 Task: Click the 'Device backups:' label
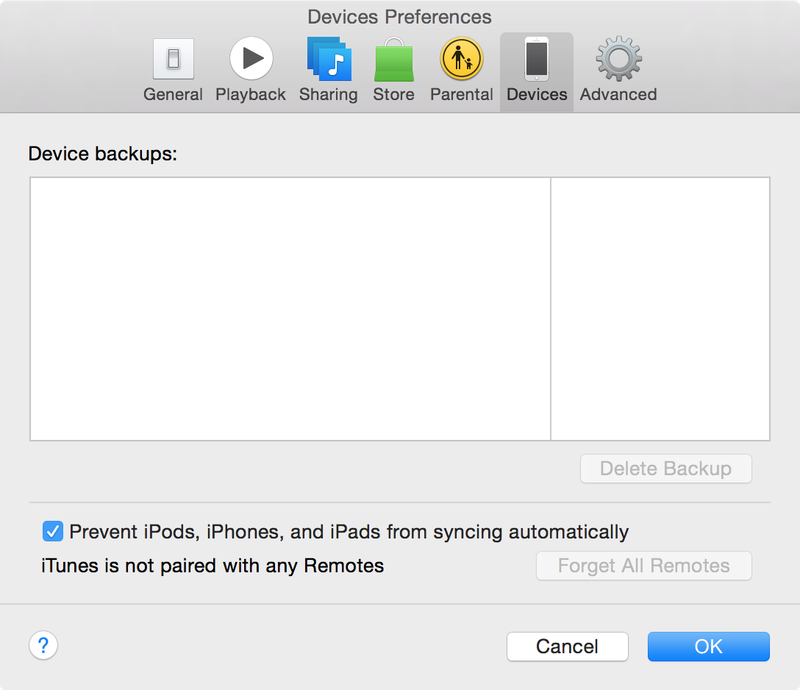103,154
